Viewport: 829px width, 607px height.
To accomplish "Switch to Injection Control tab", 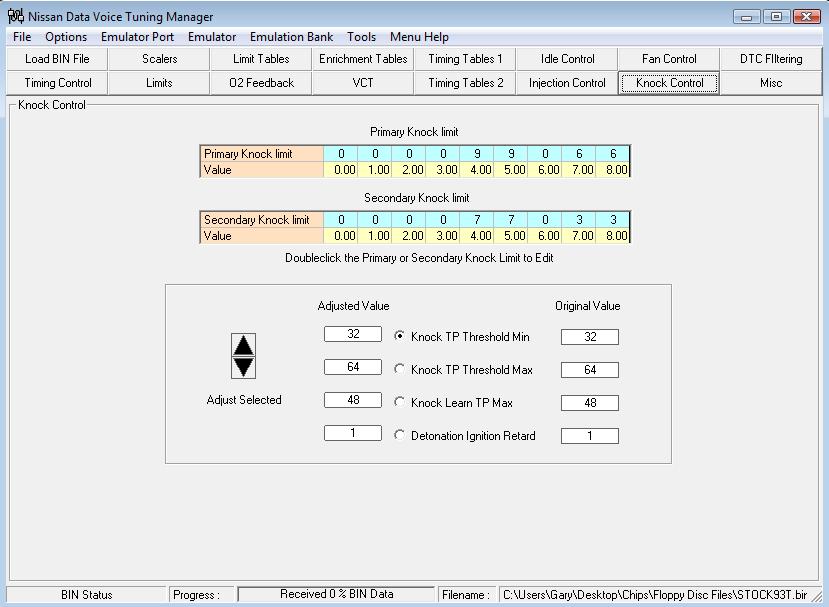I will coord(567,83).
